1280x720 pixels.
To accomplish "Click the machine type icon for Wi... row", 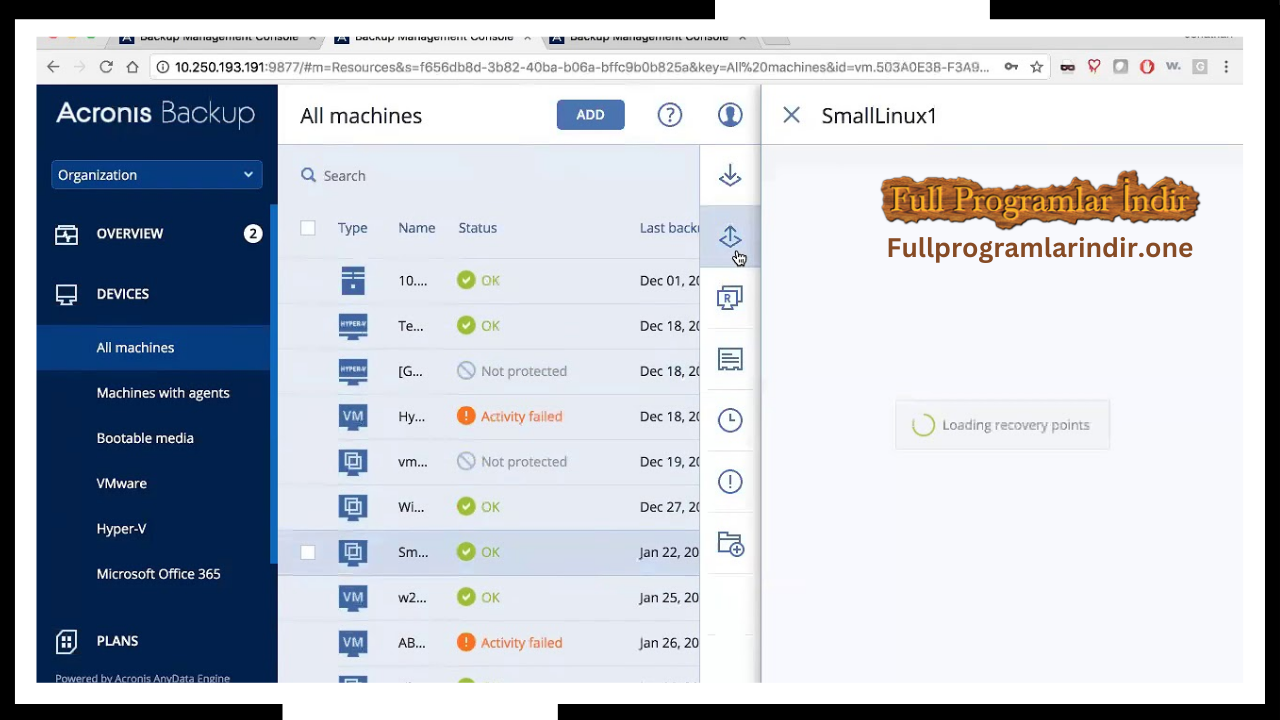I will 353,507.
